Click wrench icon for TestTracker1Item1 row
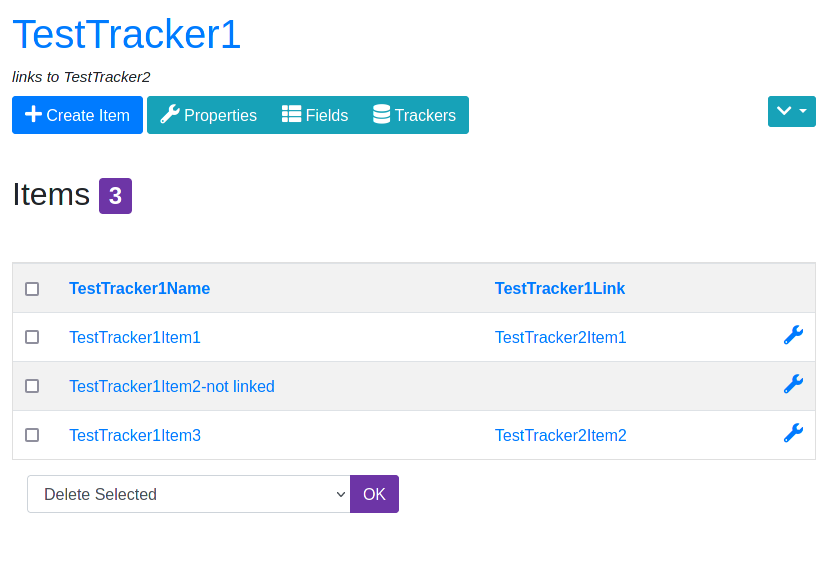Image resolution: width=823 pixels, height=562 pixels. point(793,335)
